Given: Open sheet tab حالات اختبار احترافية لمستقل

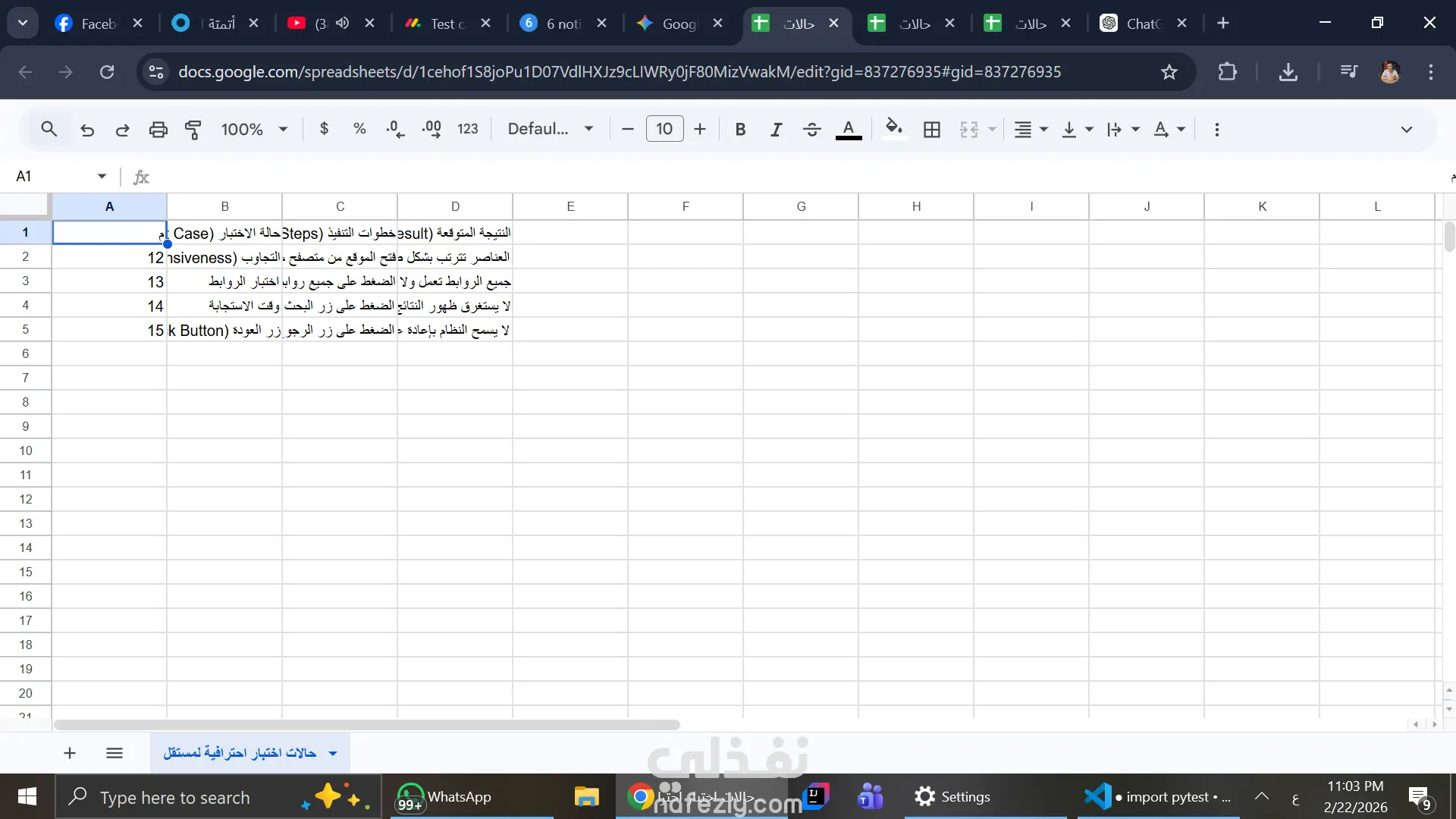Looking at the screenshot, I should tap(240, 753).
